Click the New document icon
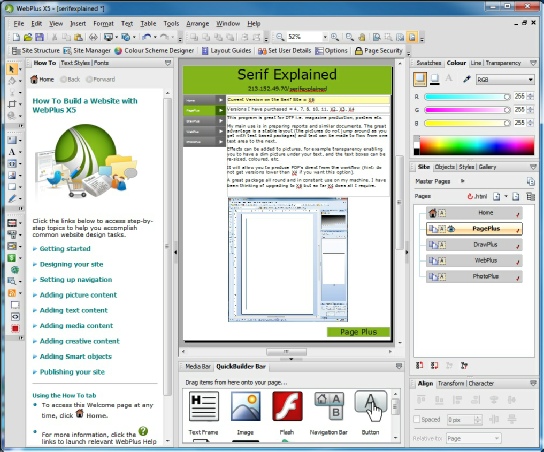The image size is (544, 452). [16, 37]
